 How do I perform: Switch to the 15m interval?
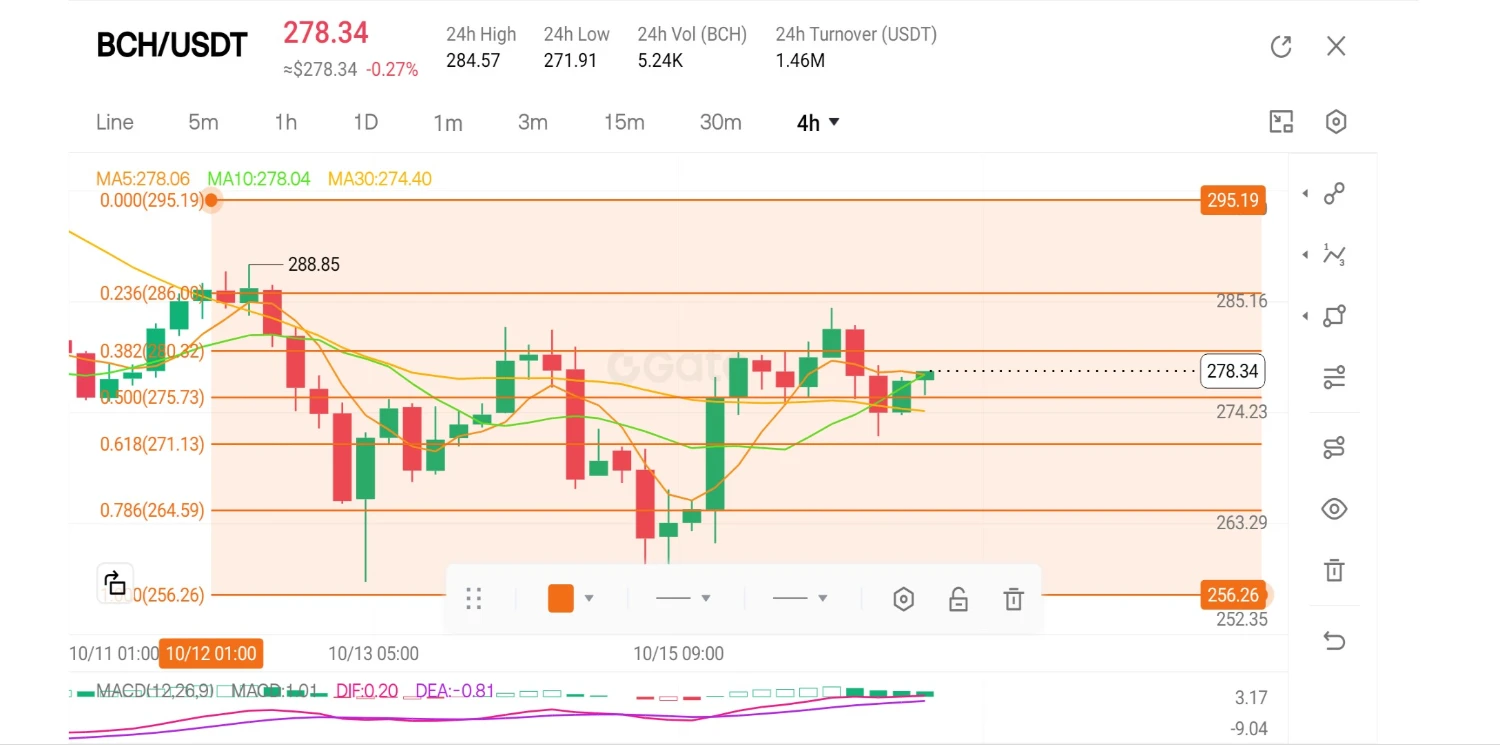(x=624, y=122)
